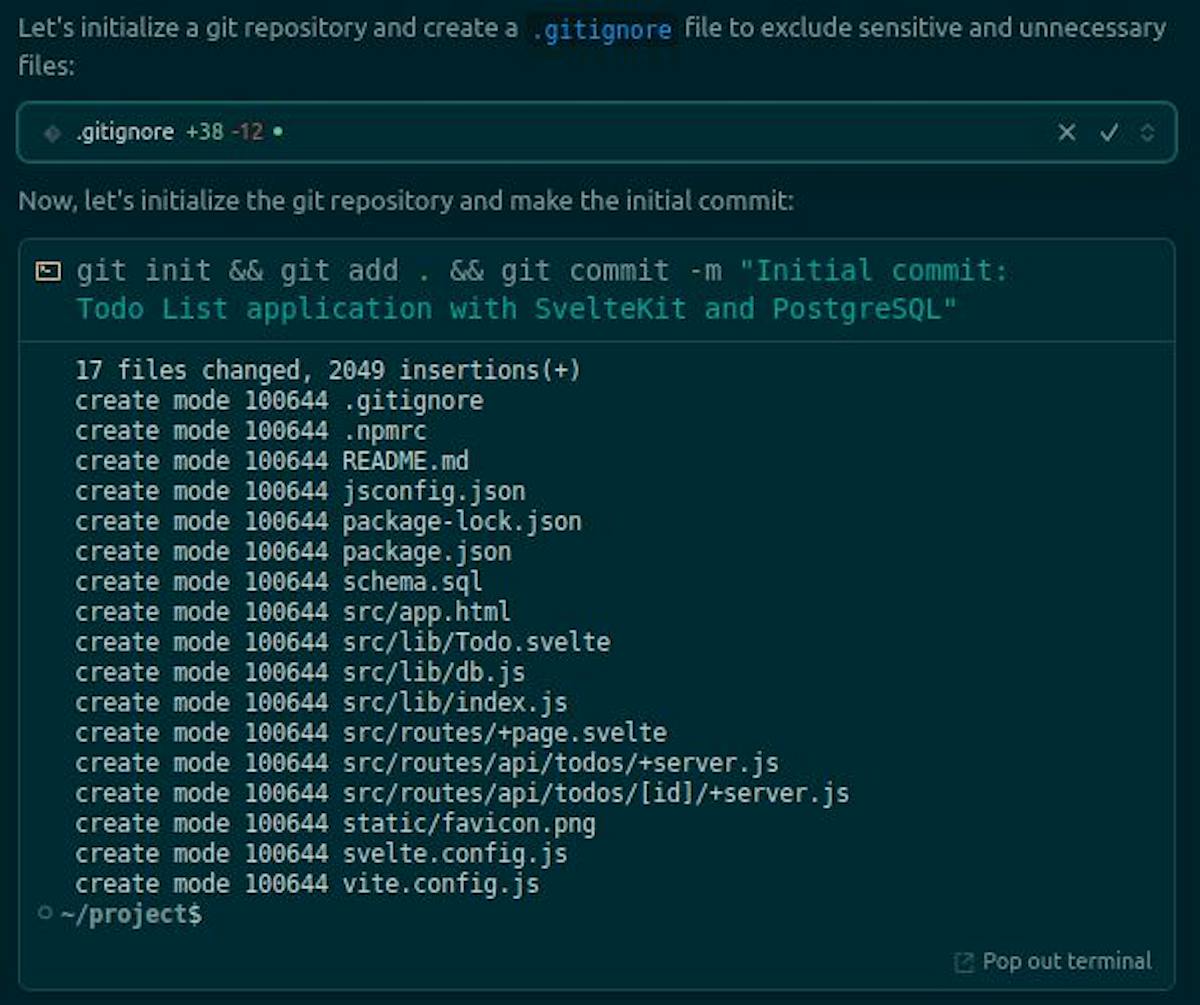Select the src/lib/Todo.svelte output line
Image resolution: width=1200 pixels, height=1005 pixels.
342,642
